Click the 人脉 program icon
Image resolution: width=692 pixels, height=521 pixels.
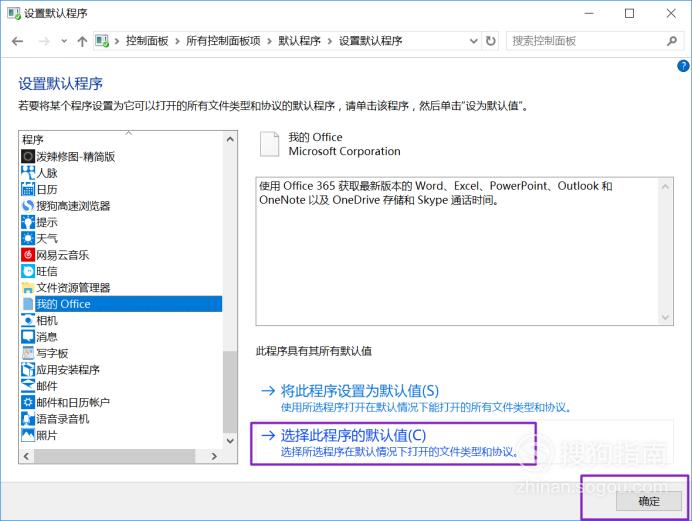[28, 172]
